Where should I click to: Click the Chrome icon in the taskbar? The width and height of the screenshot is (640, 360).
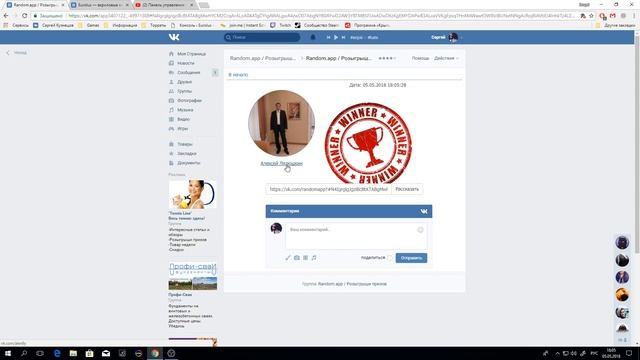(155, 353)
